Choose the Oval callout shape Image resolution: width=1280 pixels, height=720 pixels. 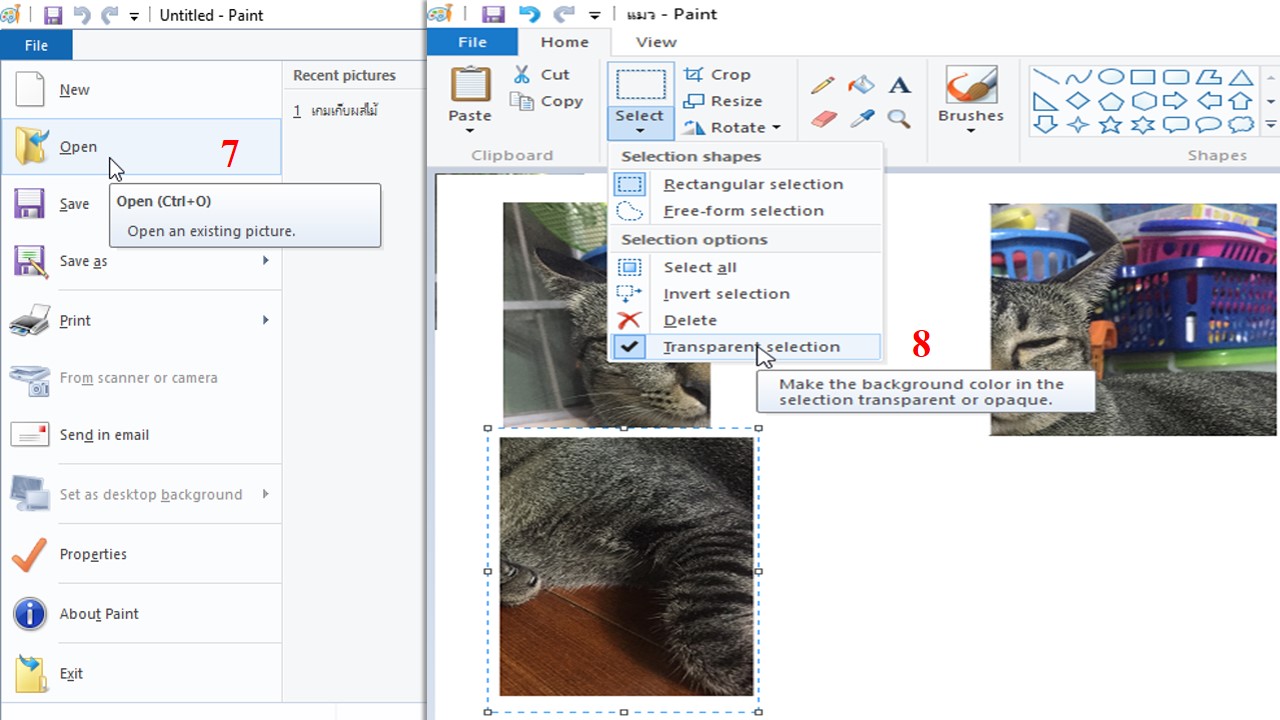pyautogui.click(x=1208, y=125)
